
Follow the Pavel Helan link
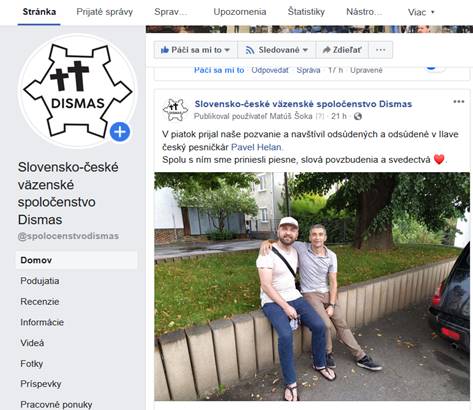[256, 147]
